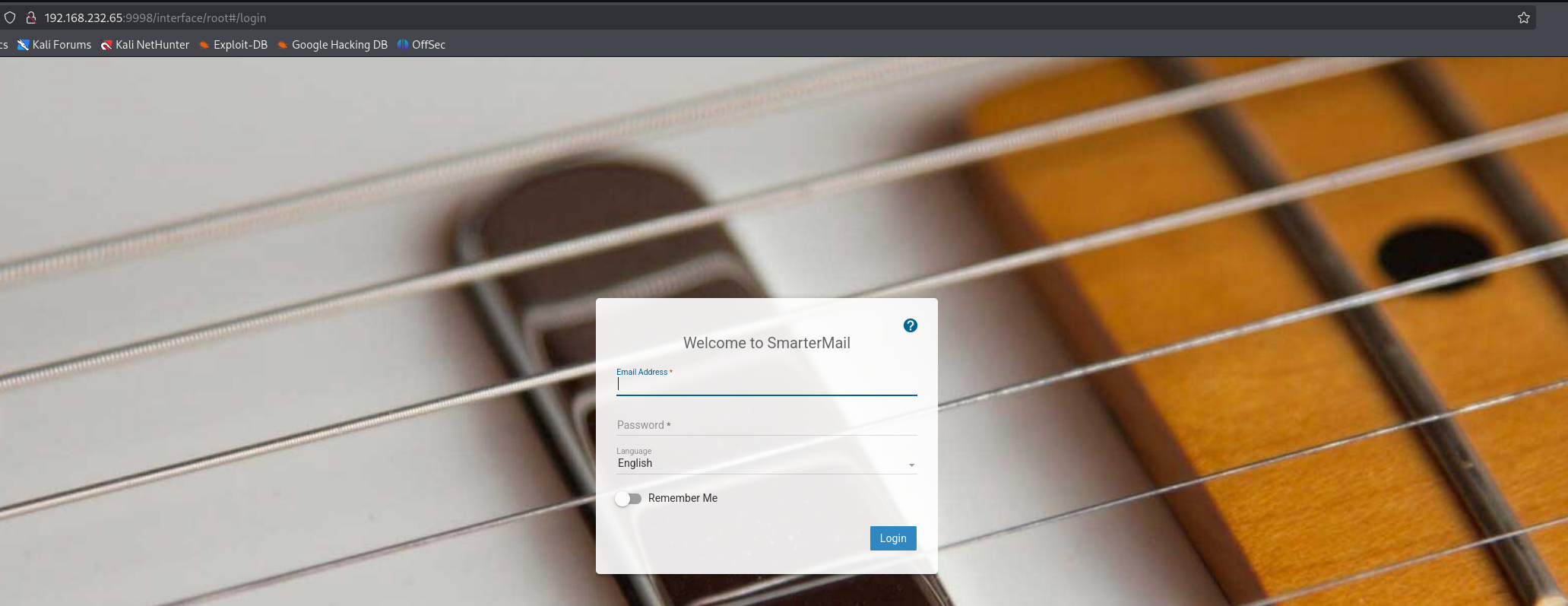Click the Welcome to SmarterMail heading
Image resolution: width=1568 pixels, height=606 pixels.
[766, 343]
